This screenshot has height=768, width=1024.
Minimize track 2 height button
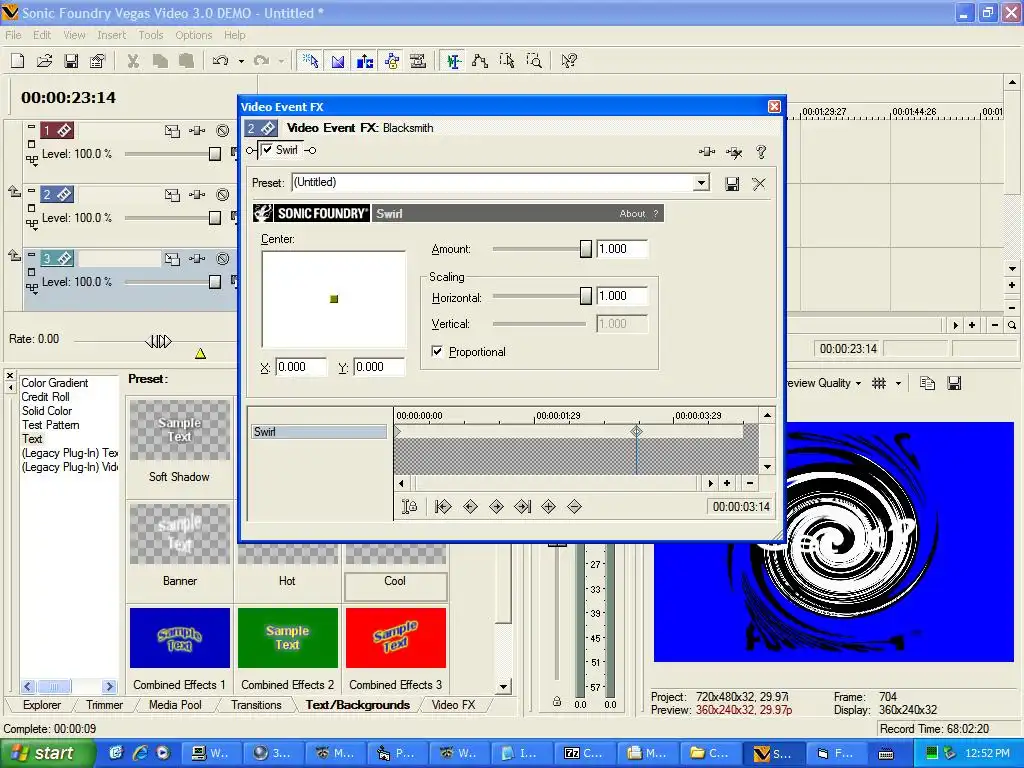31,190
